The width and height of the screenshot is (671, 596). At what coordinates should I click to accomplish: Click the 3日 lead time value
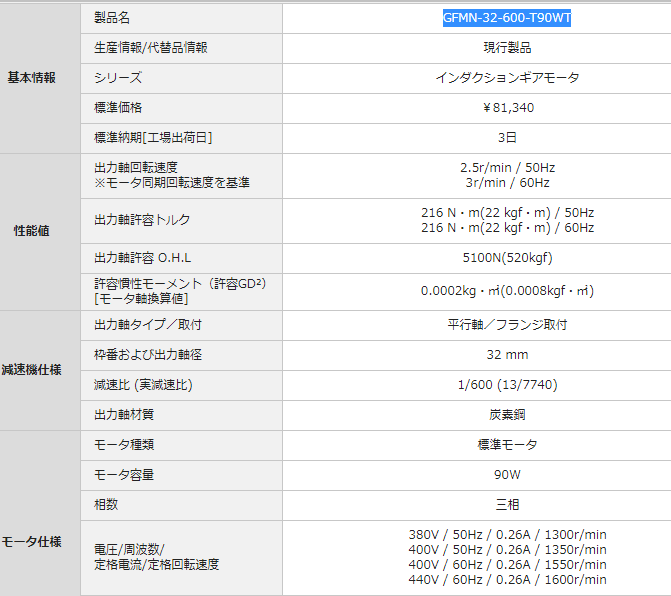click(x=507, y=137)
